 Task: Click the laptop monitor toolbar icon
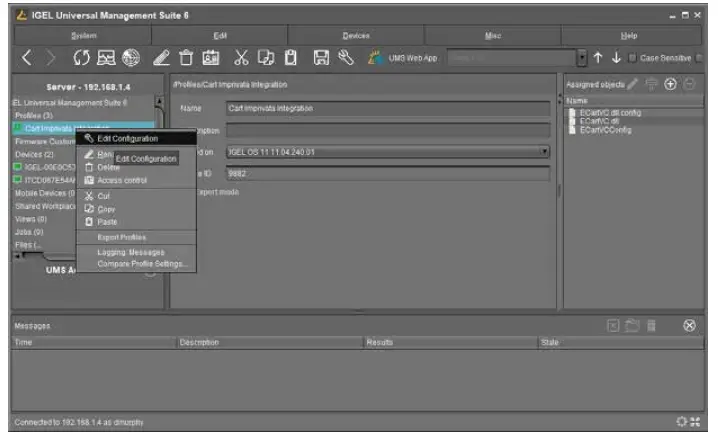[106, 58]
